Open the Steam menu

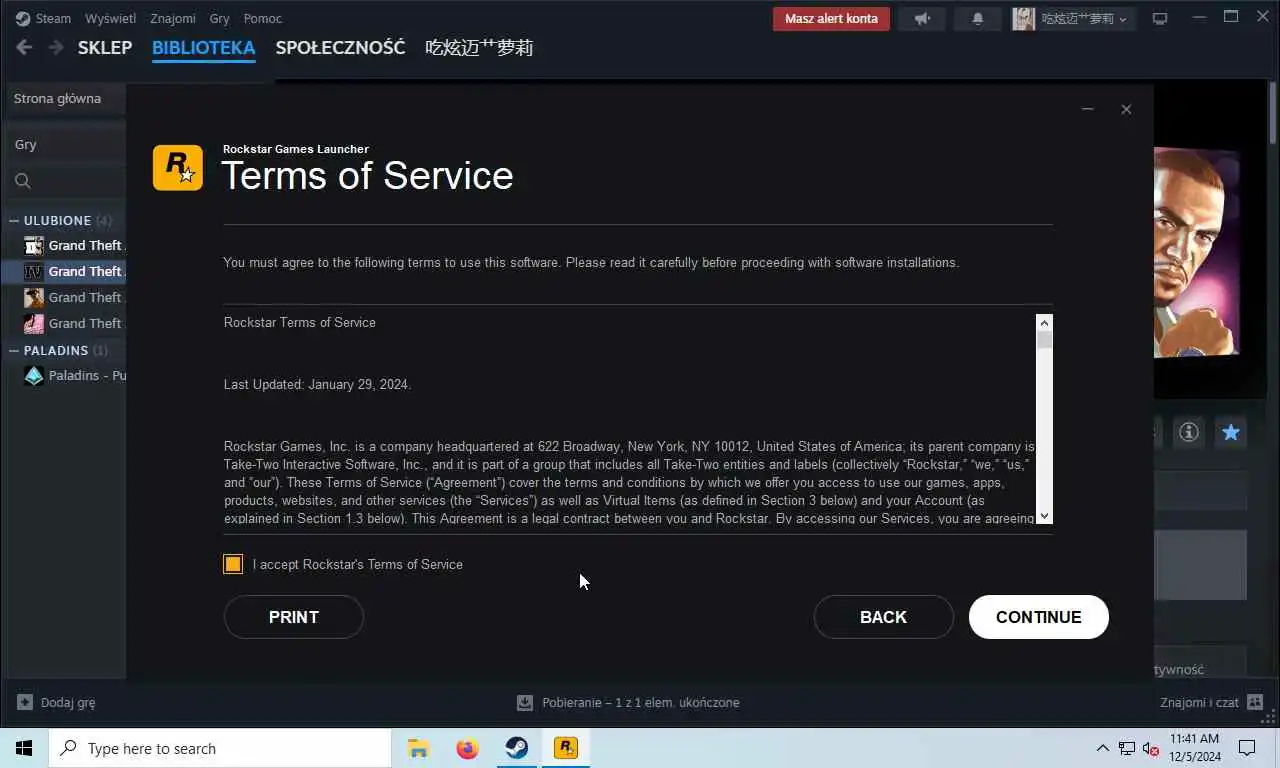point(53,18)
